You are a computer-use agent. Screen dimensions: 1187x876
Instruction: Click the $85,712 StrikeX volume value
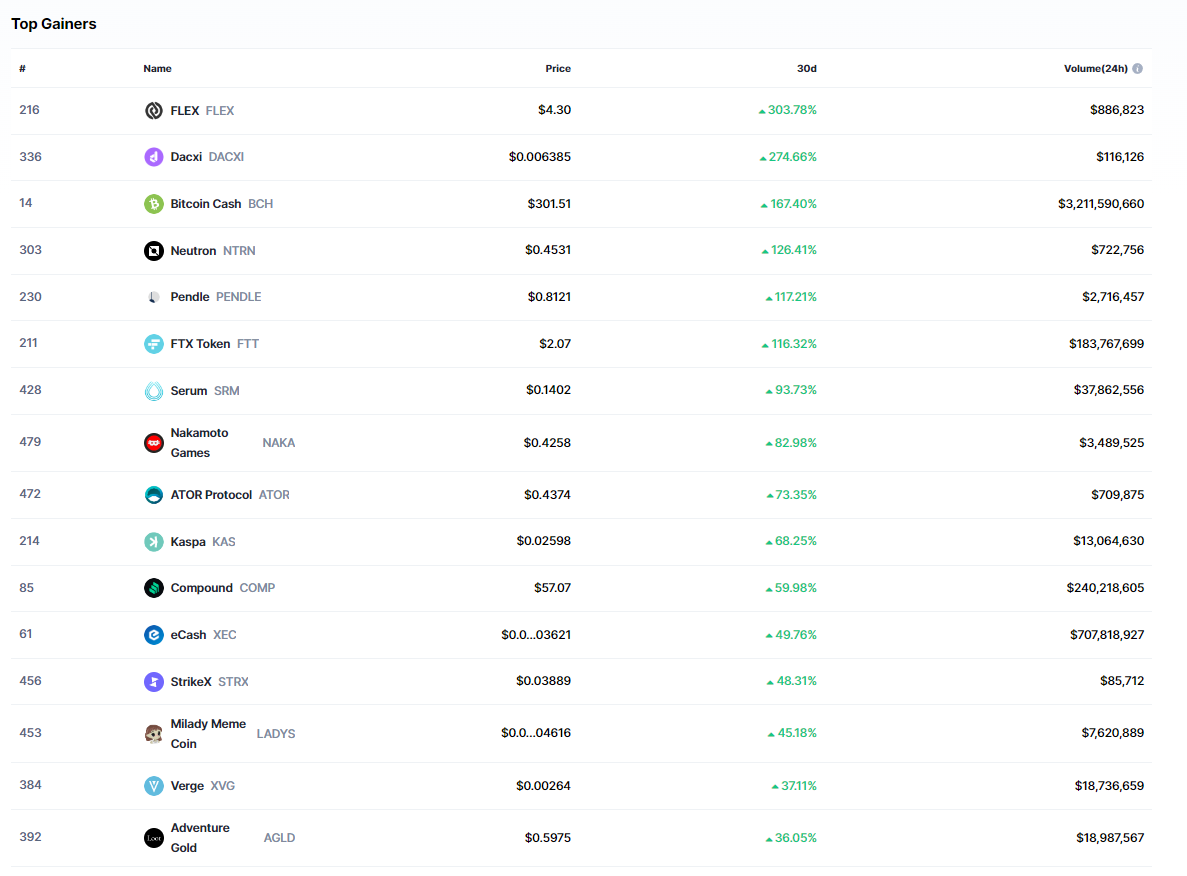coord(1122,681)
